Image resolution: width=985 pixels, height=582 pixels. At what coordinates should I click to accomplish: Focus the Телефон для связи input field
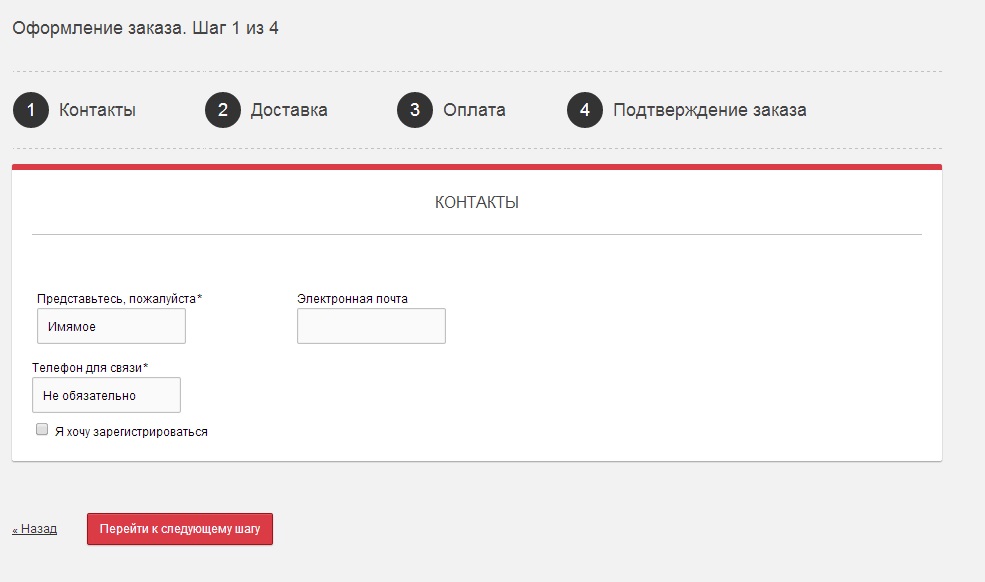106,395
